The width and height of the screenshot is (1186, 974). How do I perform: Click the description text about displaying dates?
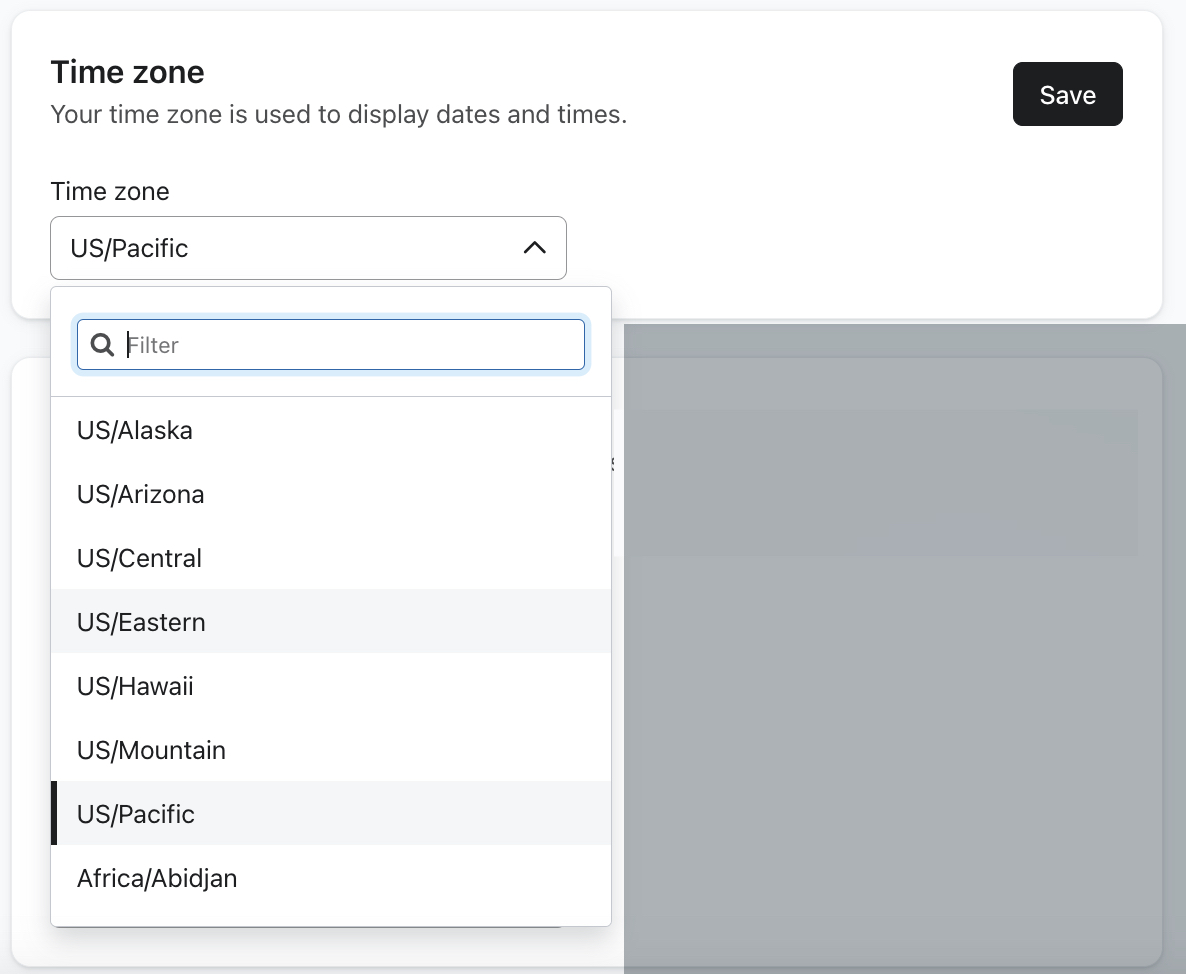(x=338, y=114)
